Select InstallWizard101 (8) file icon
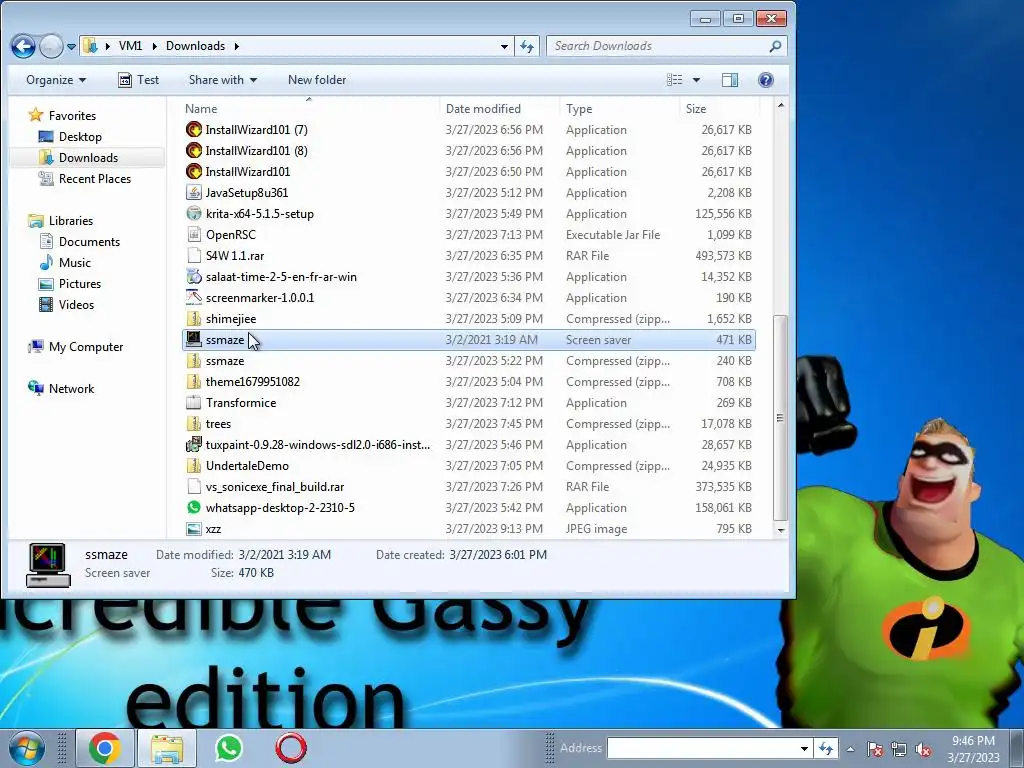1024x768 pixels. pos(194,150)
